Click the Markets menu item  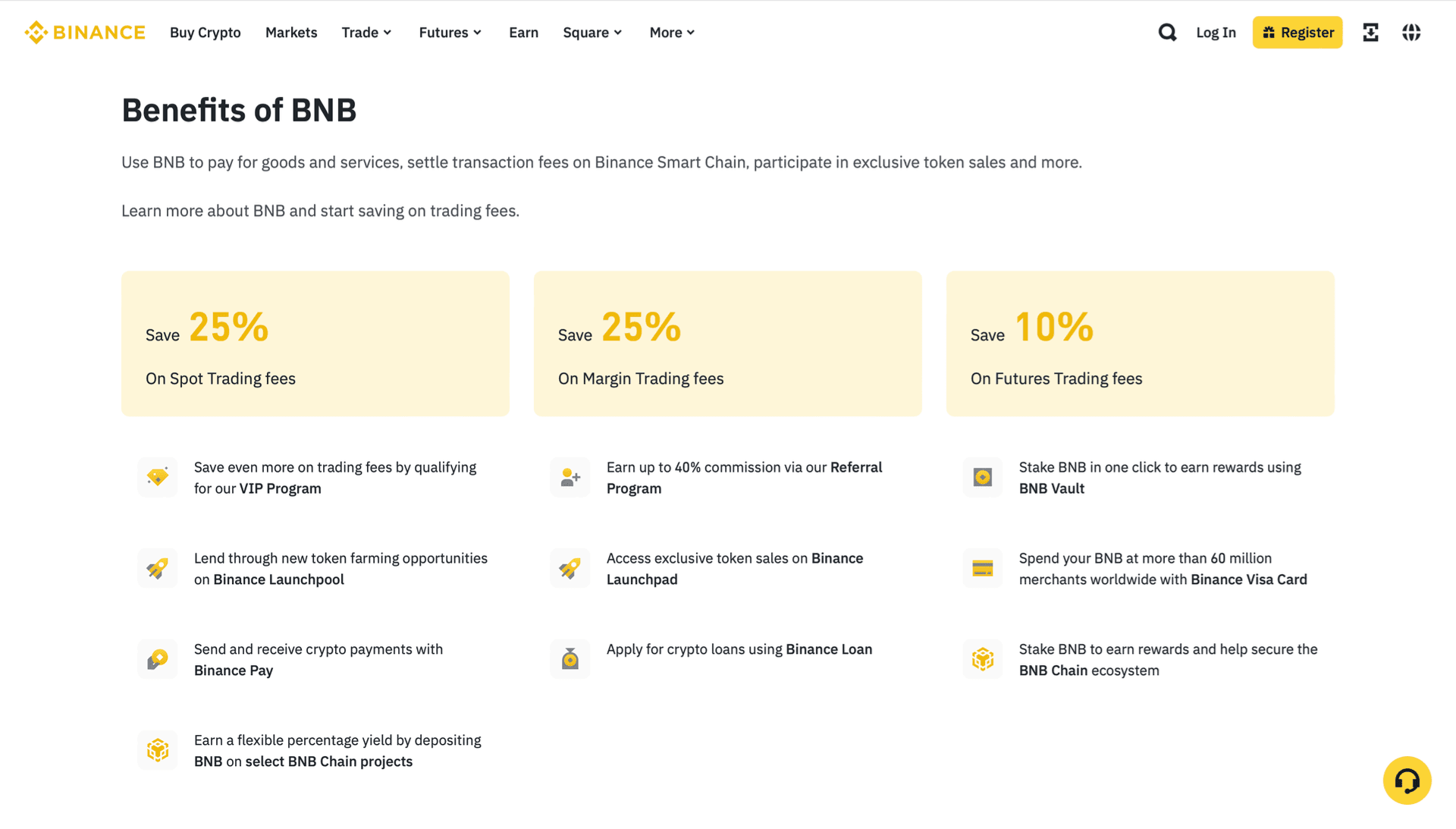[291, 32]
